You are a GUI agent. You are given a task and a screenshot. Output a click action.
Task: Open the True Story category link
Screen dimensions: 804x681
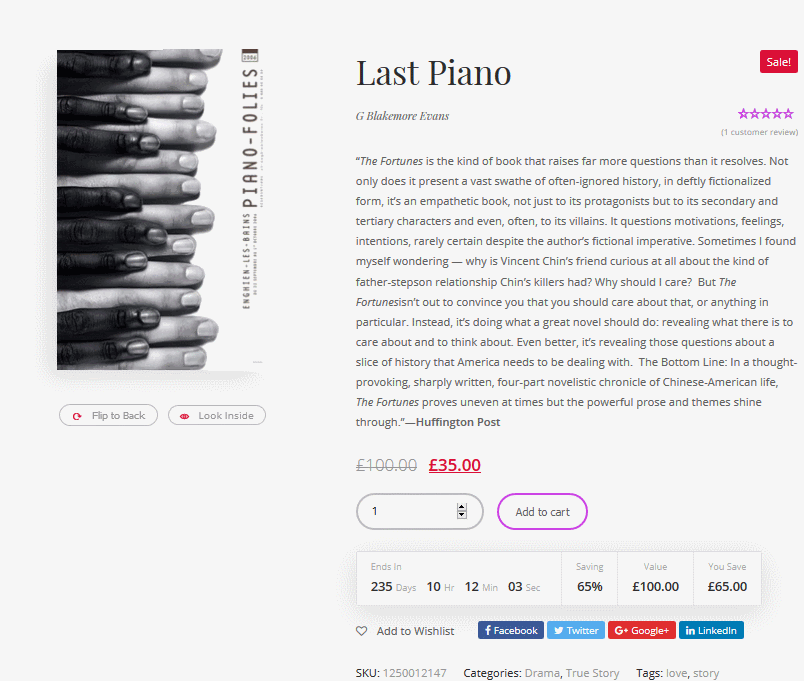click(x=592, y=673)
